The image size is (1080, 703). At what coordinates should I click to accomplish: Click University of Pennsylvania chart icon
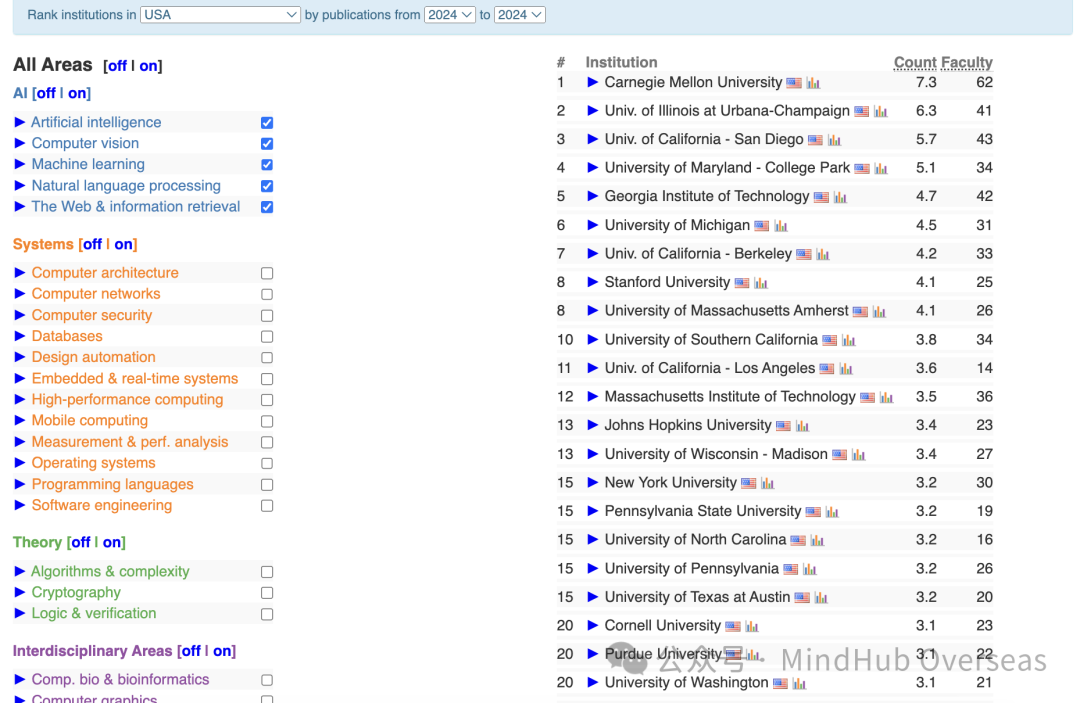tap(810, 569)
